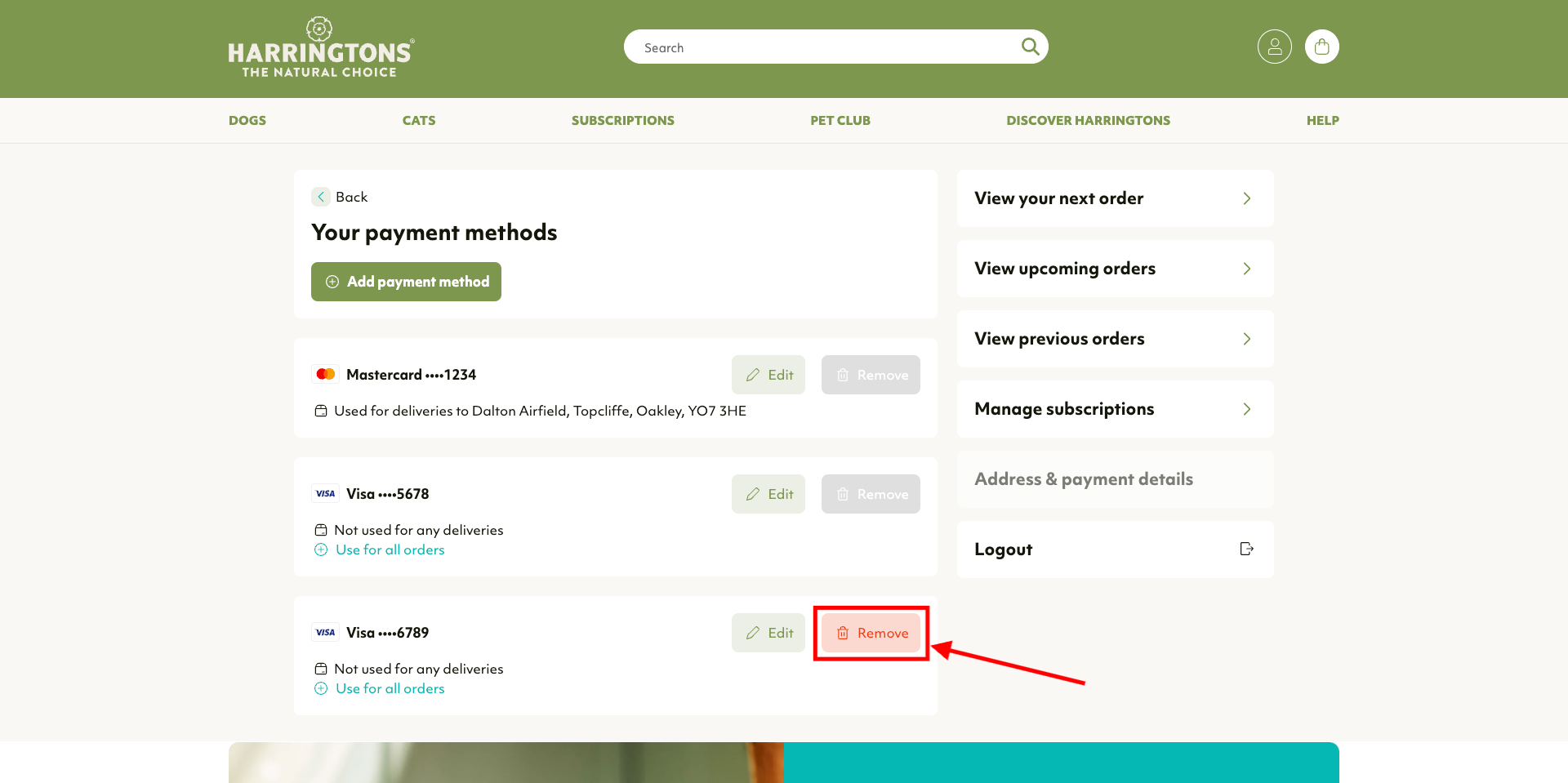The height and width of the screenshot is (783, 1568).
Task: Click plus icon for Visa 5678 orders
Action: coord(321,549)
